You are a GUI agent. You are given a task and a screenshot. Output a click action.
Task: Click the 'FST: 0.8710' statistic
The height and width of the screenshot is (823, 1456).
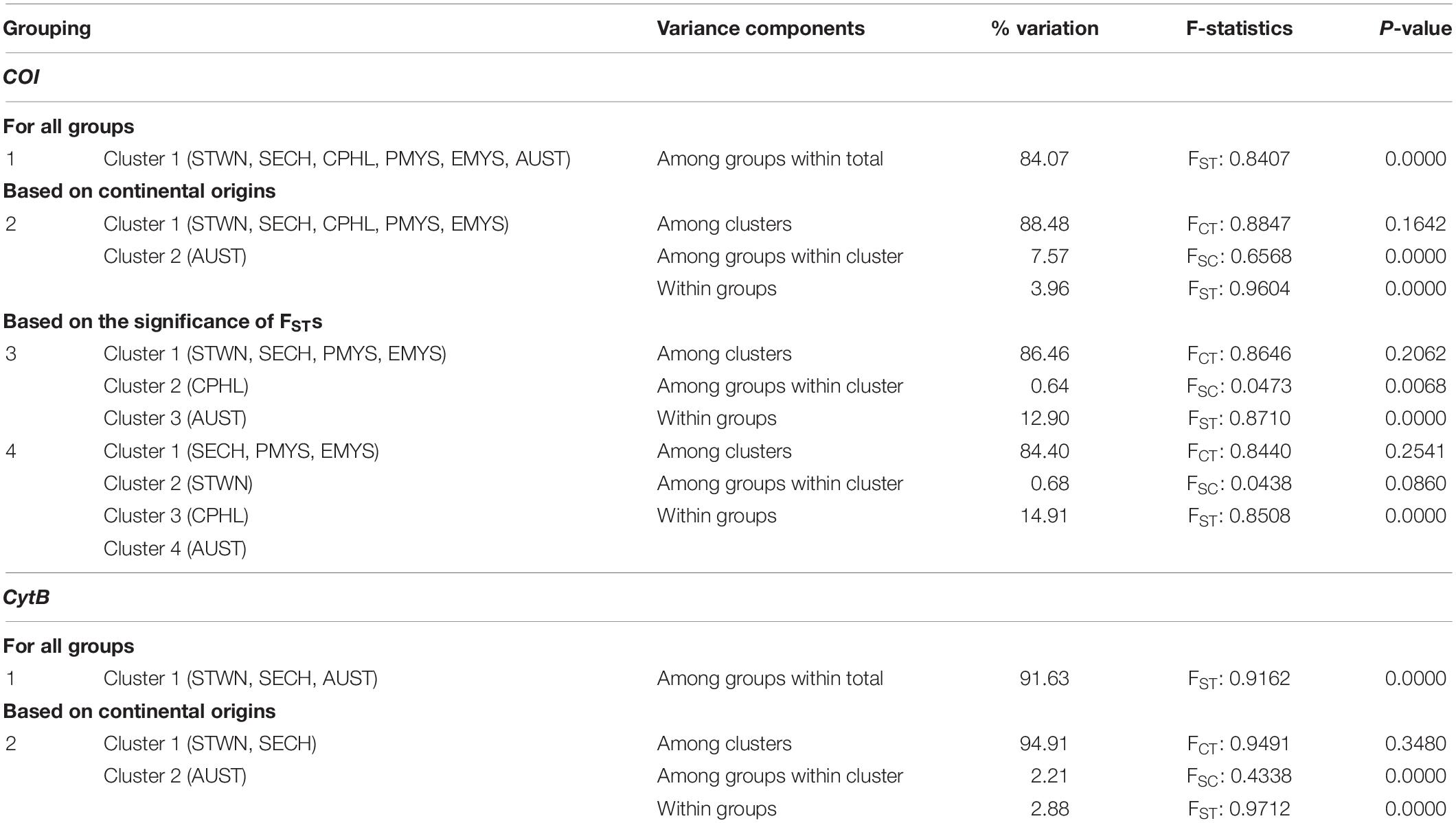[x=1239, y=419]
